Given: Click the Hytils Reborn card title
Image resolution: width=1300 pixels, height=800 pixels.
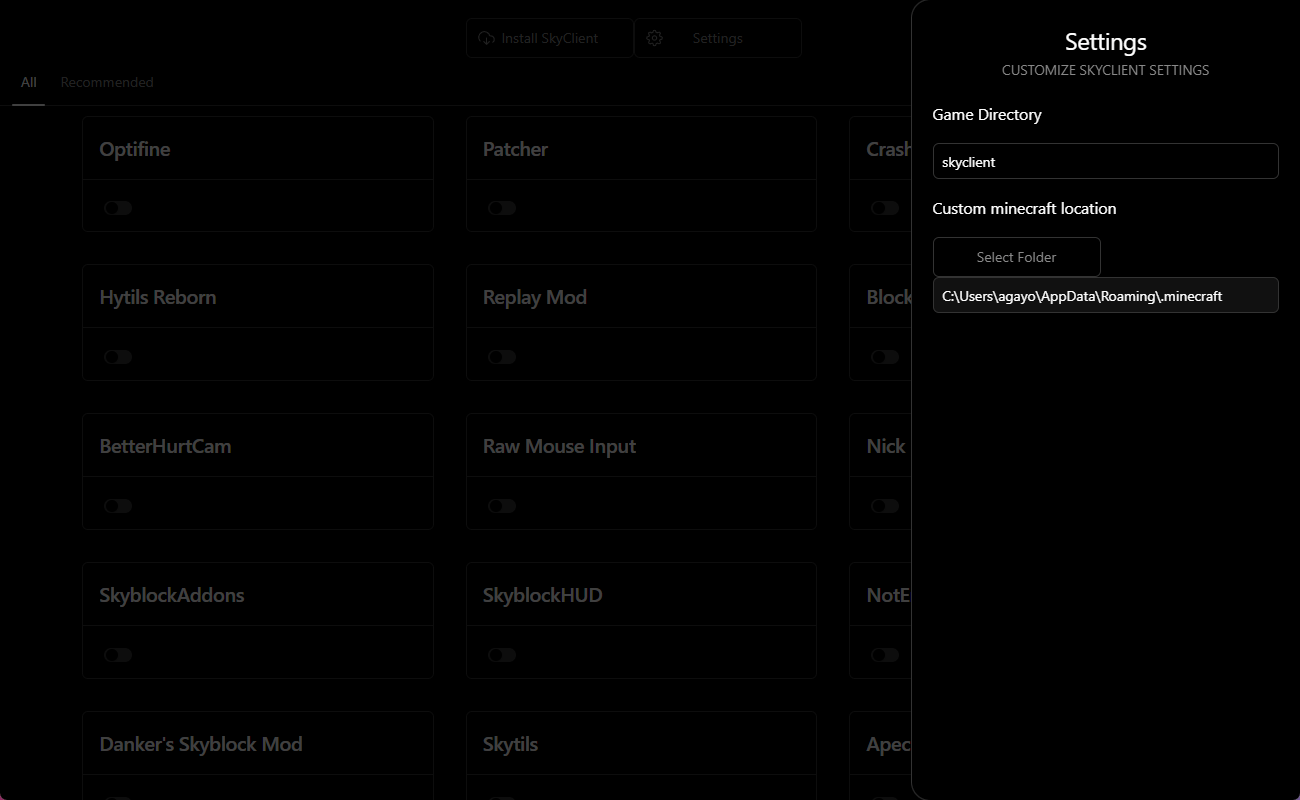Looking at the screenshot, I should tap(158, 297).
